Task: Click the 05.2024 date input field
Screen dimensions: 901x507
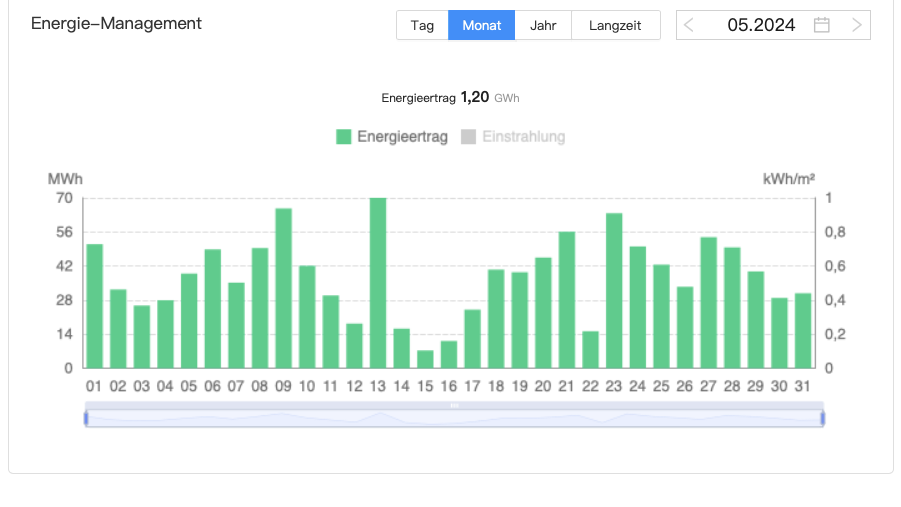Action: point(761,25)
